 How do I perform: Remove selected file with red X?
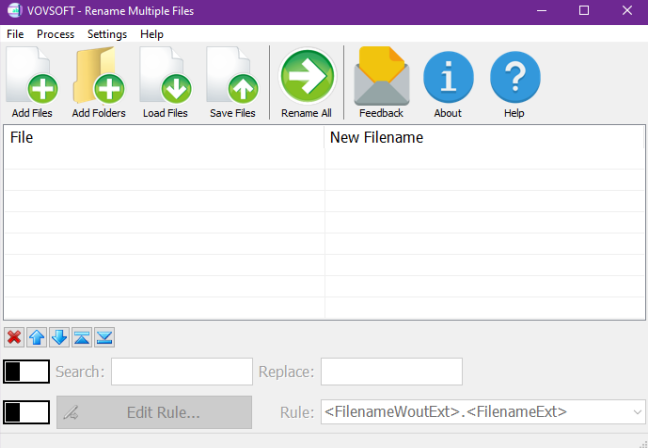(x=14, y=337)
